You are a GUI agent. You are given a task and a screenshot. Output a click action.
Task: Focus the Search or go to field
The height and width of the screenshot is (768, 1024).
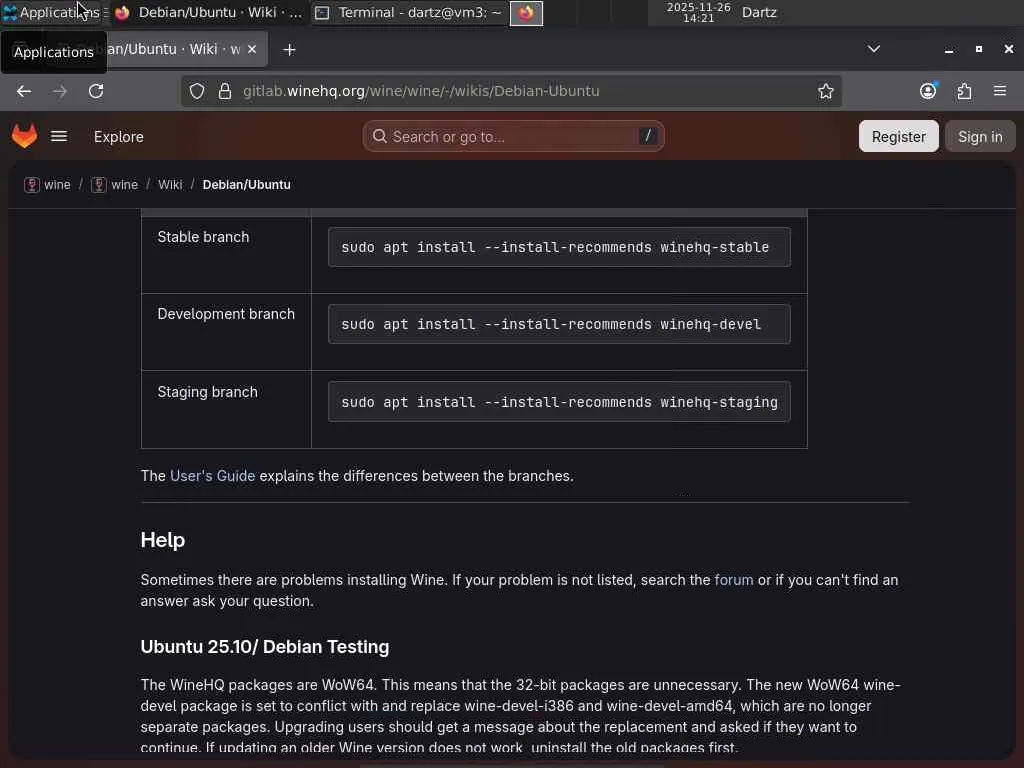(513, 136)
